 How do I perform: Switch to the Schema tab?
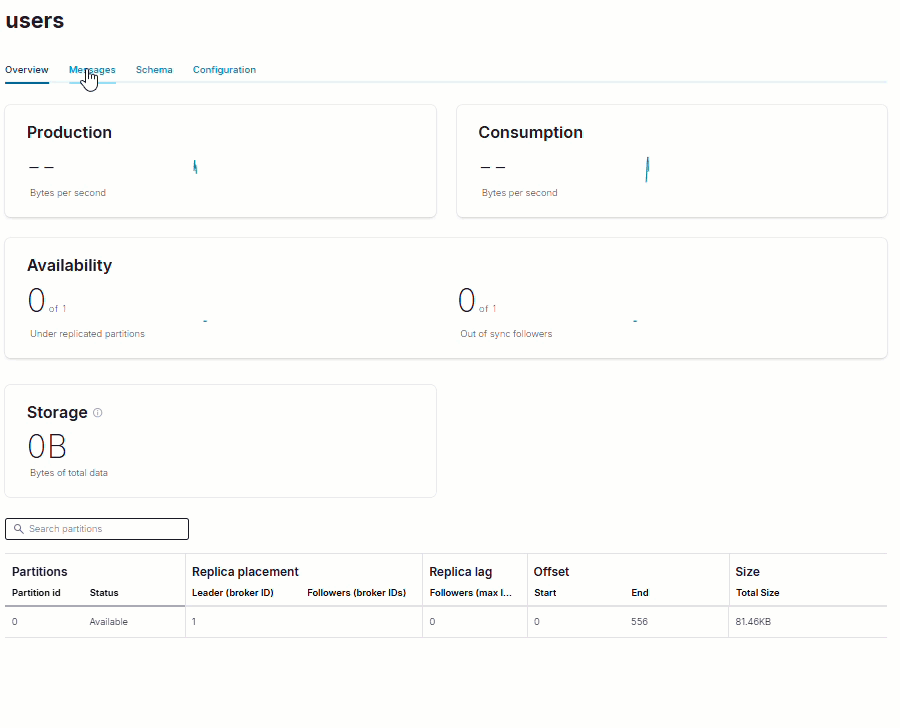pos(154,70)
